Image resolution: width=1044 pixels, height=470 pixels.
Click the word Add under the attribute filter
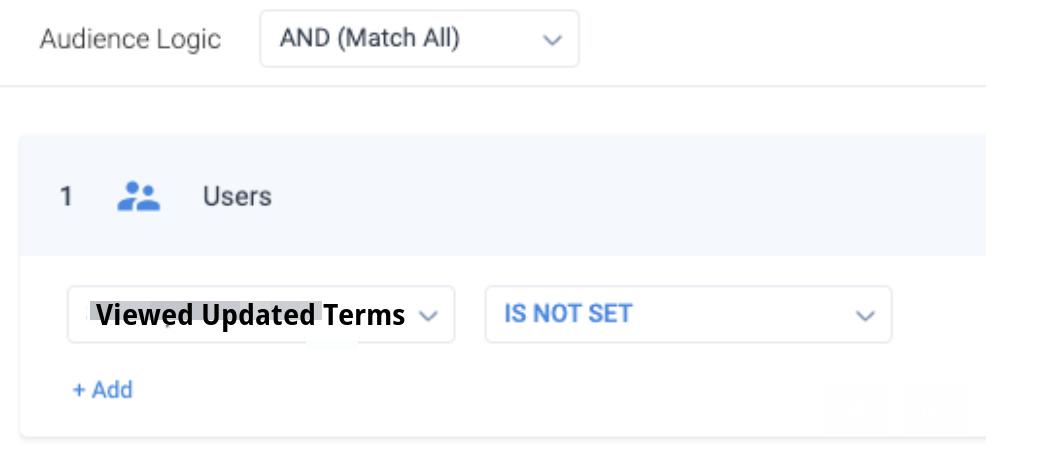pyautogui.click(x=113, y=389)
